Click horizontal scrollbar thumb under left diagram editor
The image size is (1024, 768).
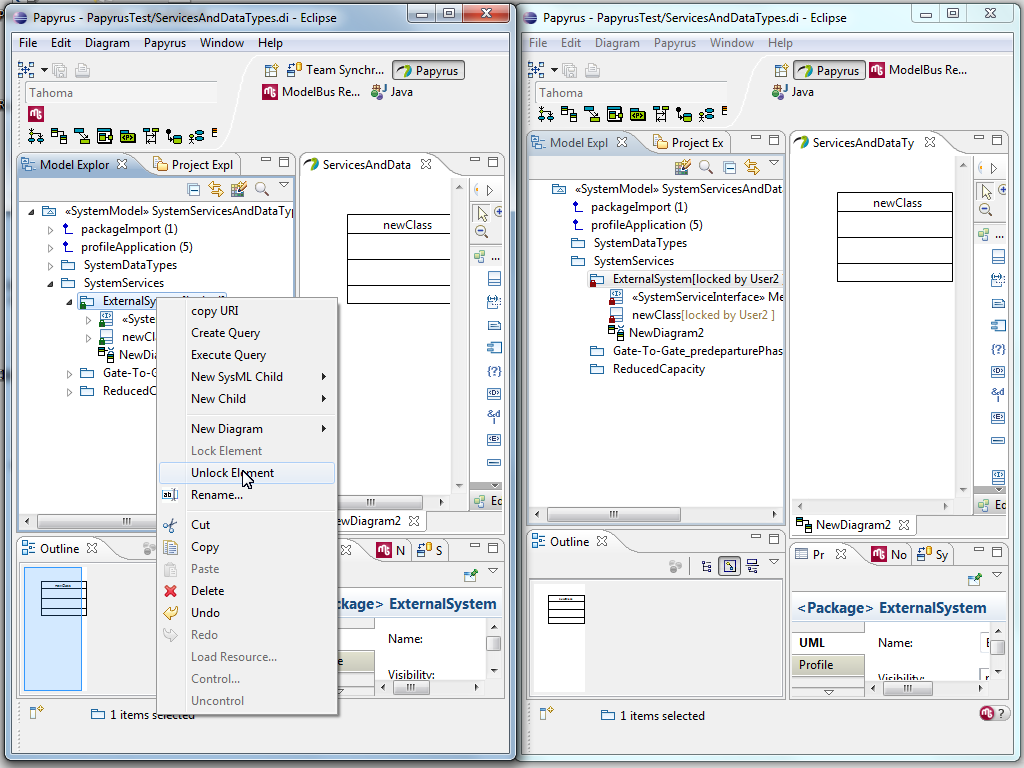pos(379,502)
